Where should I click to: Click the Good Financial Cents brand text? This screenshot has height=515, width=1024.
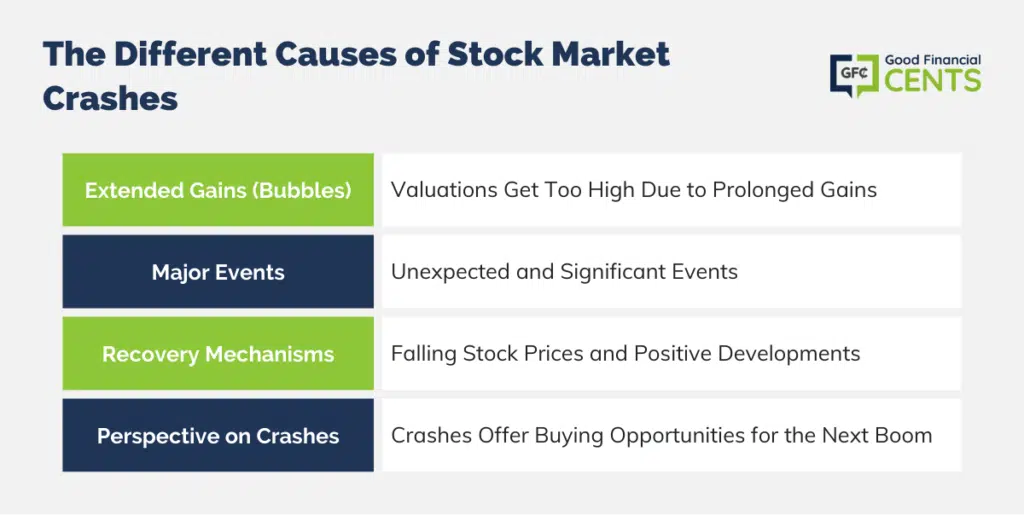click(x=933, y=74)
